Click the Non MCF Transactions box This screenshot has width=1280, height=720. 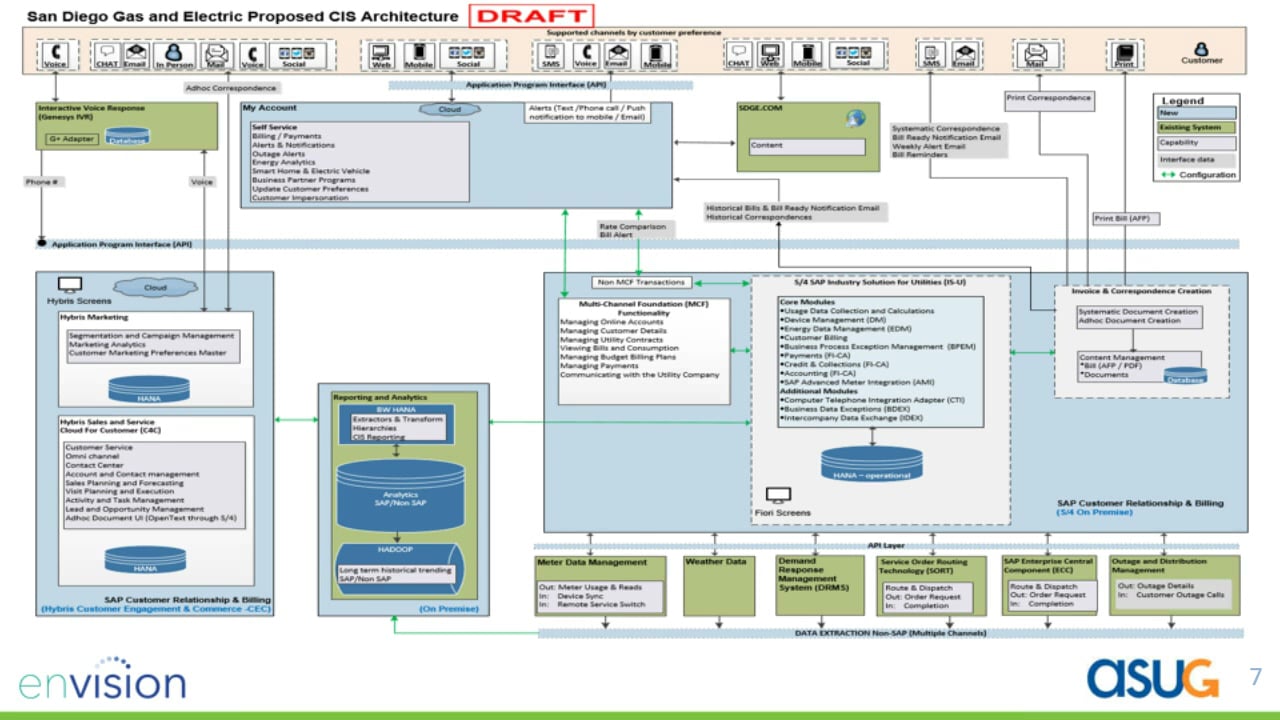coord(641,282)
